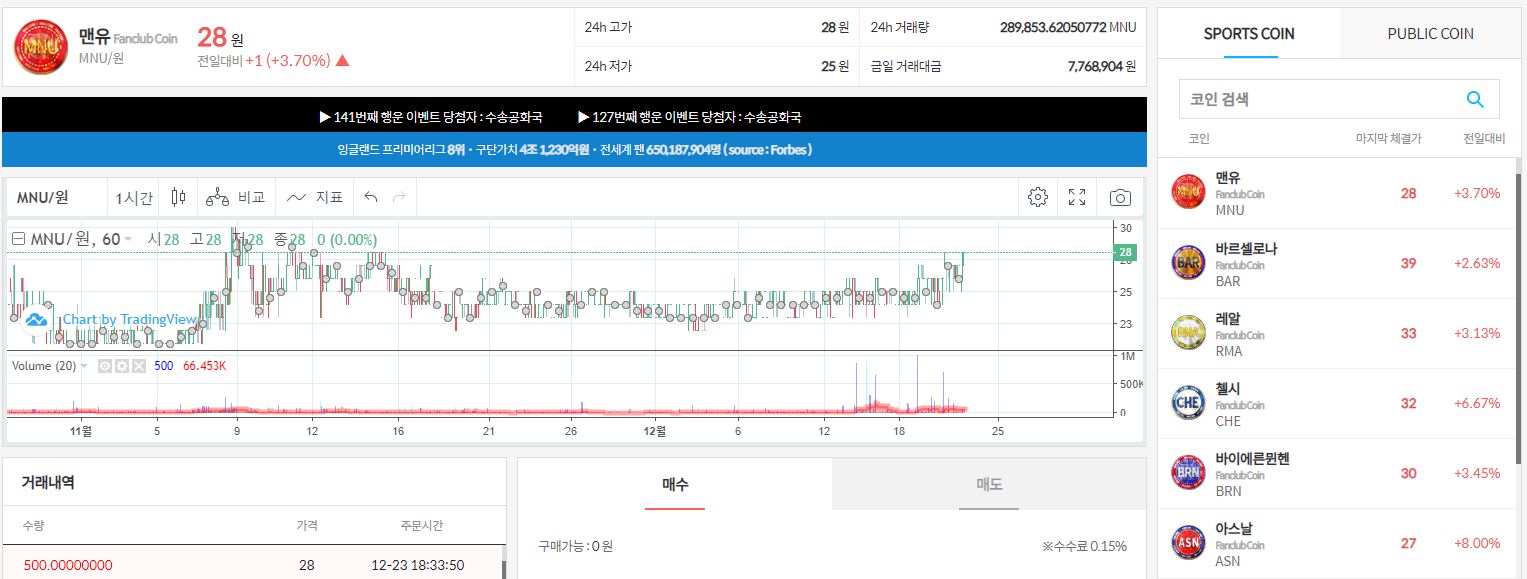Click the 전일대비 +1 (+3.70%) header value
This screenshot has height=579, width=1527.
274,60
